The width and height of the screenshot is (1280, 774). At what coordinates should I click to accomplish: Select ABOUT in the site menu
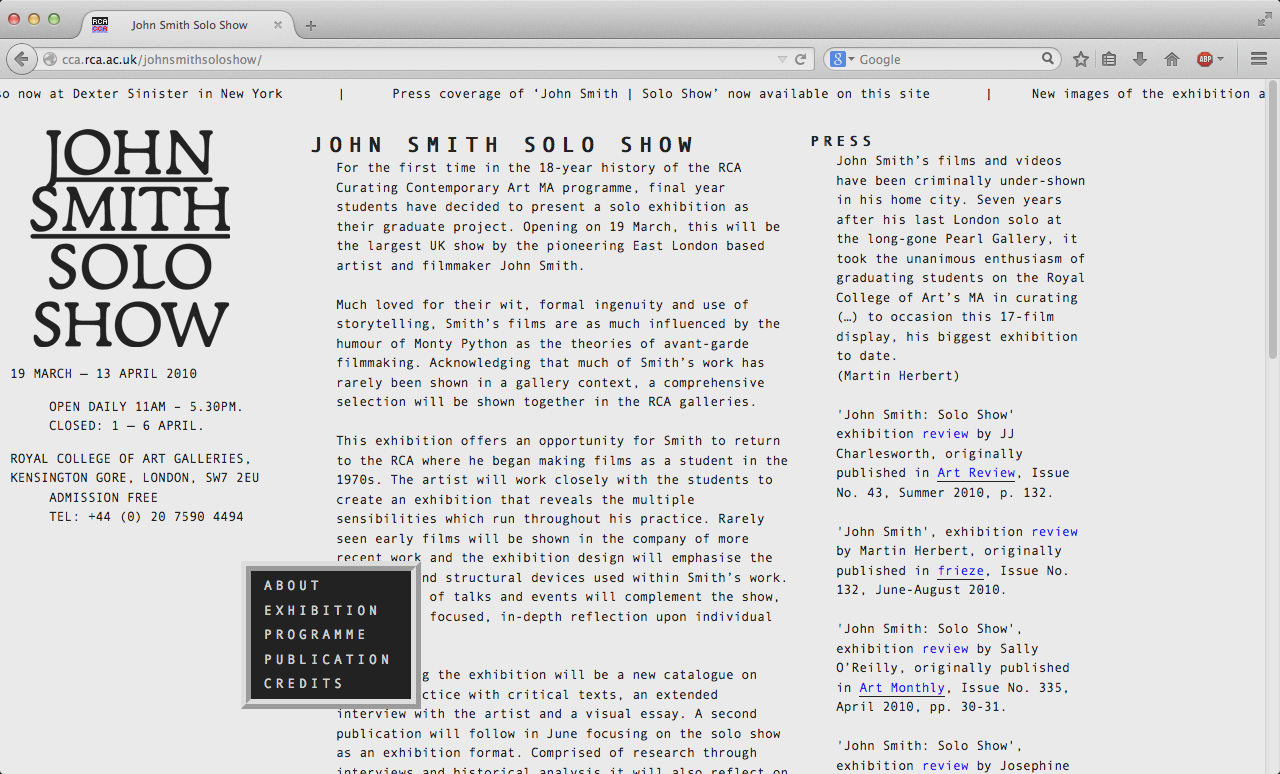[x=292, y=586]
